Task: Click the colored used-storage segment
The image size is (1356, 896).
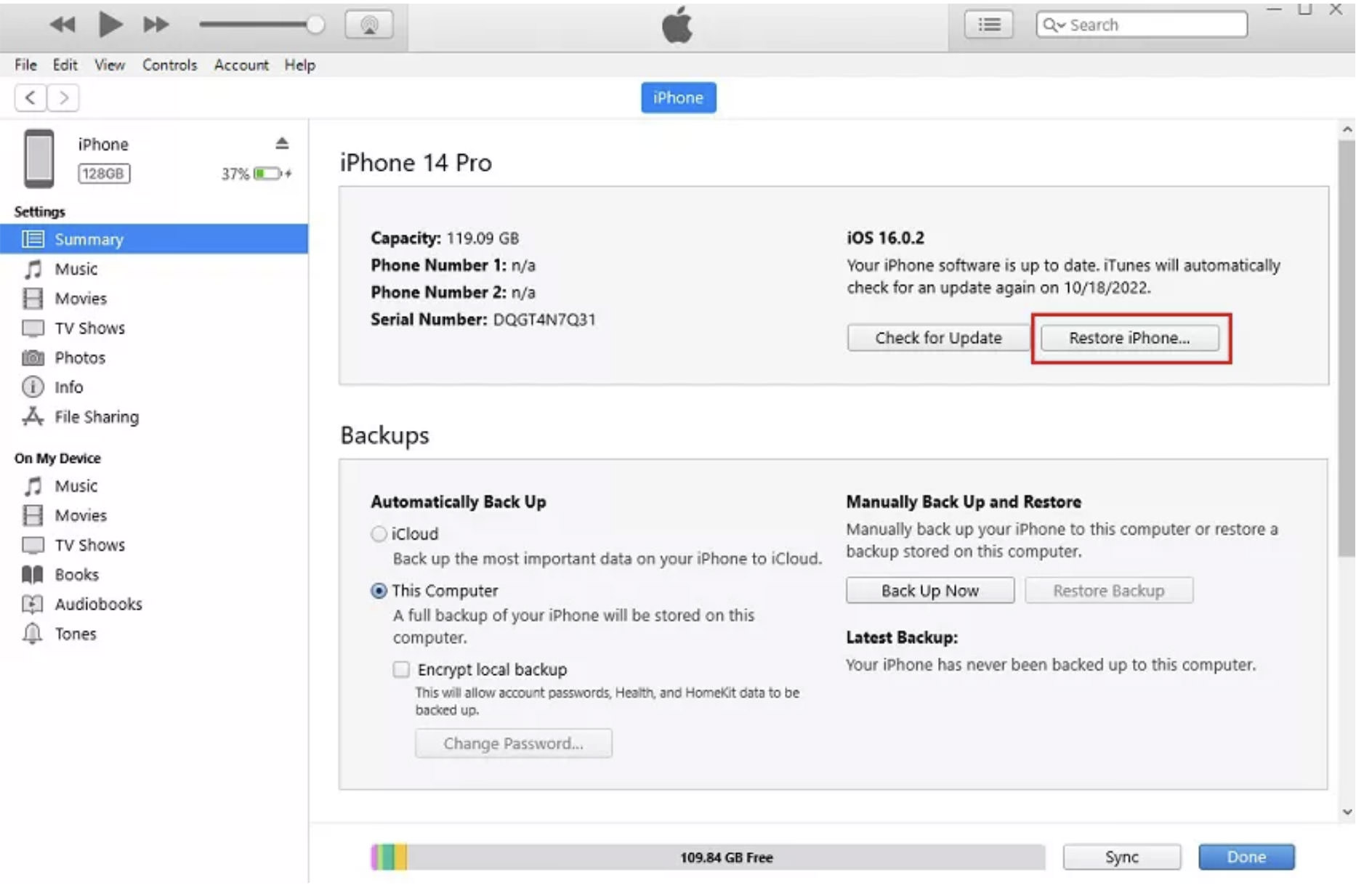Action: click(x=389, y=857)
